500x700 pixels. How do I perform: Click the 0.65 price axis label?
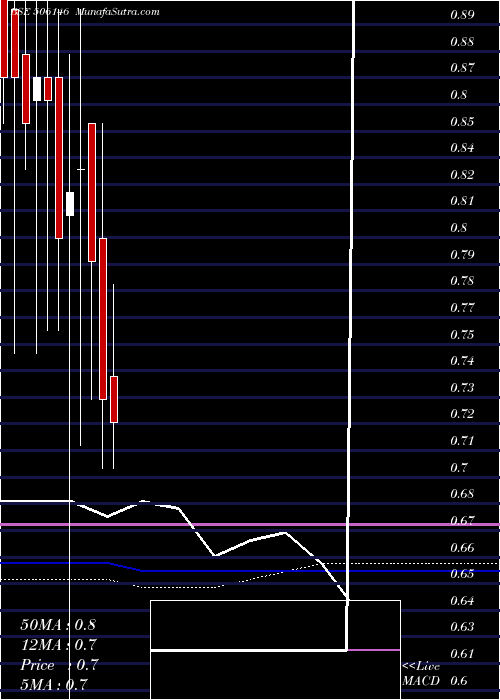[462, 574]
